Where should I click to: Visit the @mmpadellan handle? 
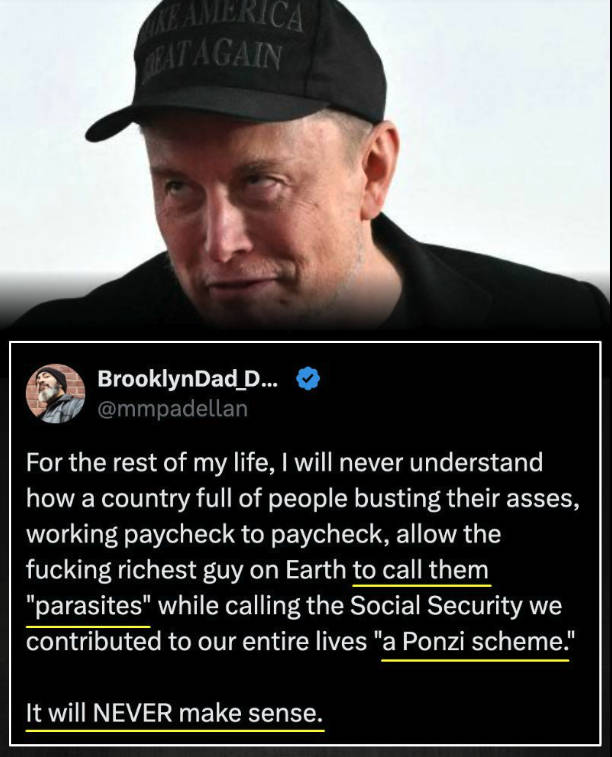click(172, 408)
